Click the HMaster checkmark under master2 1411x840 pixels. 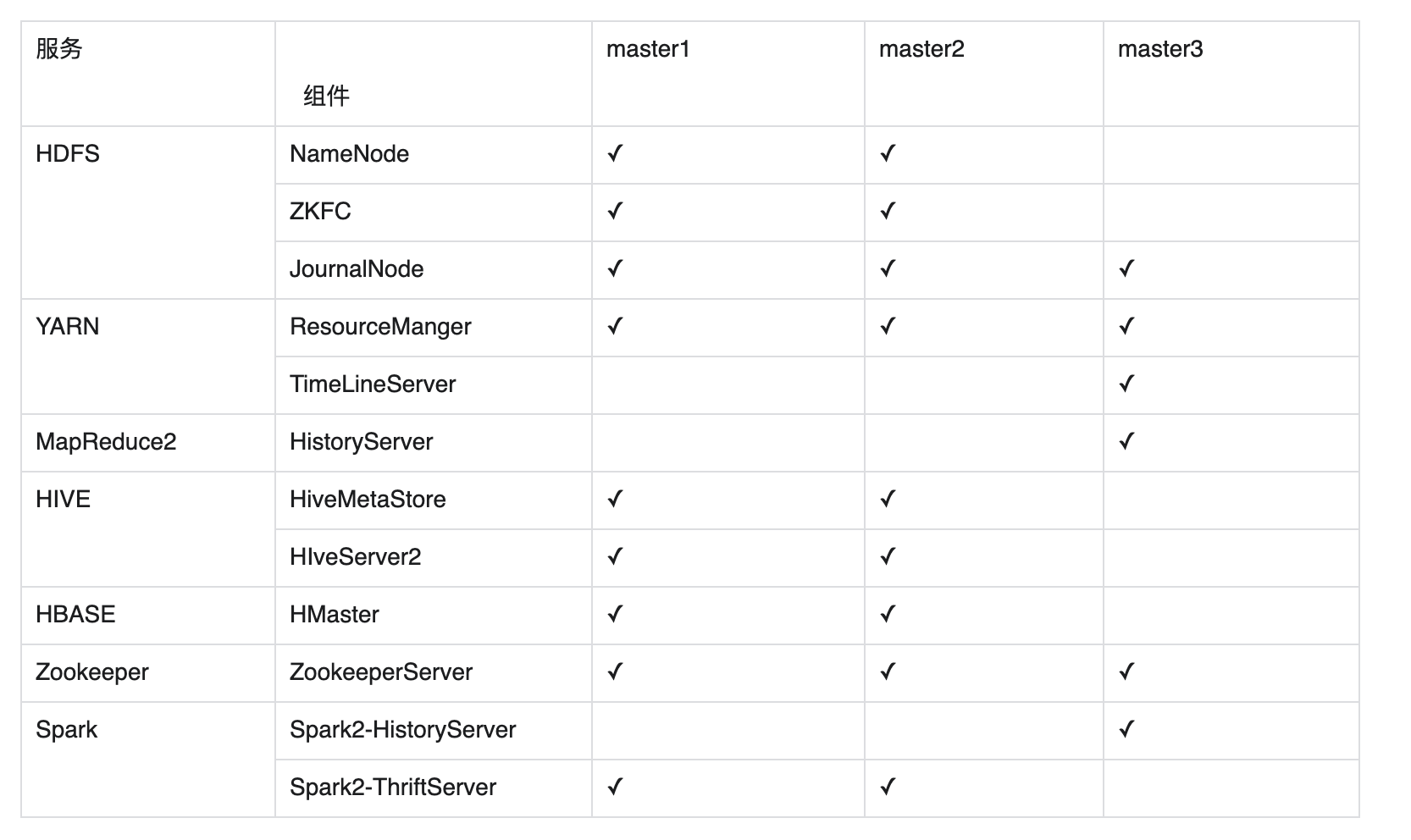click(888, 614)
